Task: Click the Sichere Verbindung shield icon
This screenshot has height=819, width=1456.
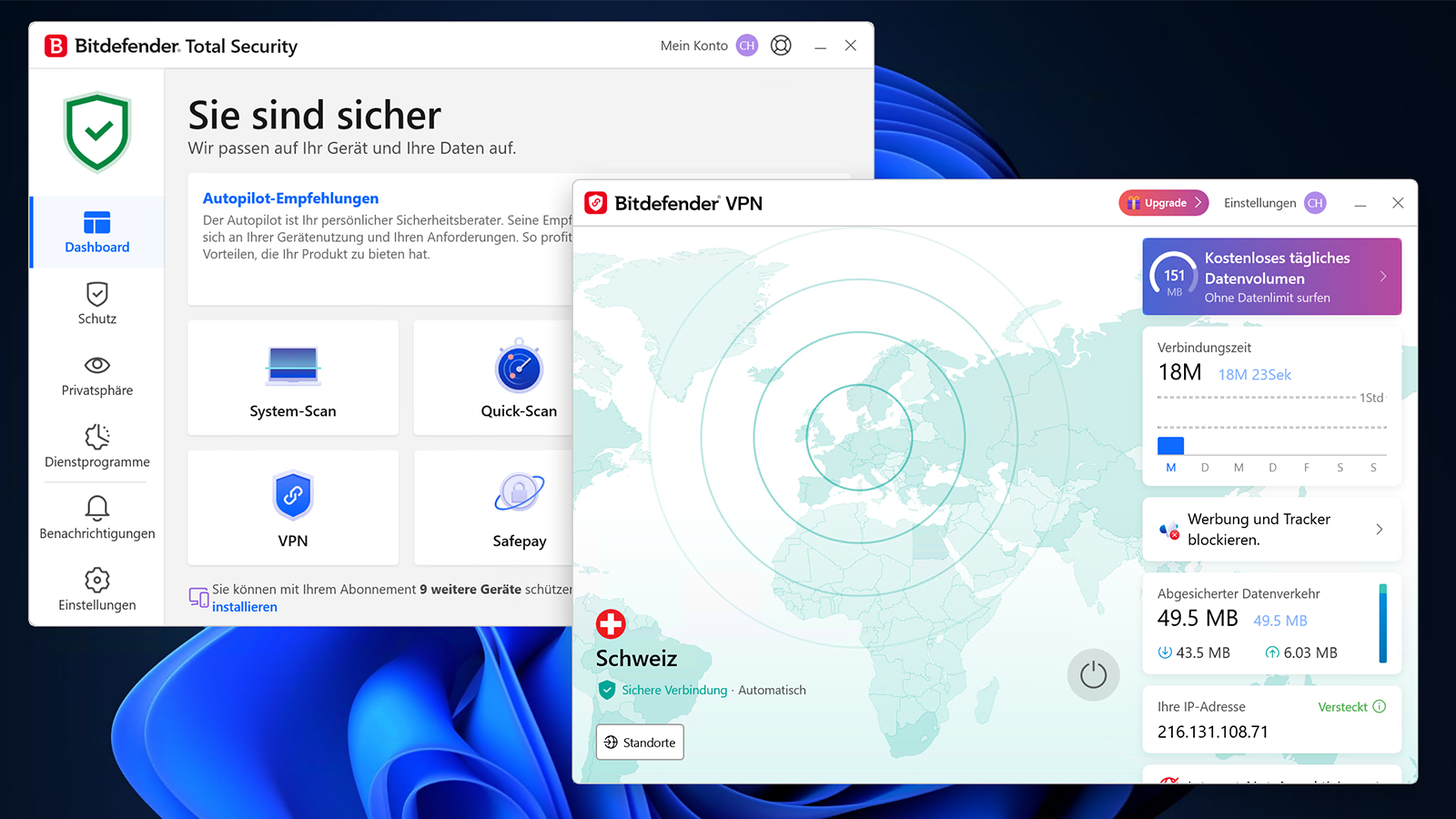Action: [x=607, y=691]
